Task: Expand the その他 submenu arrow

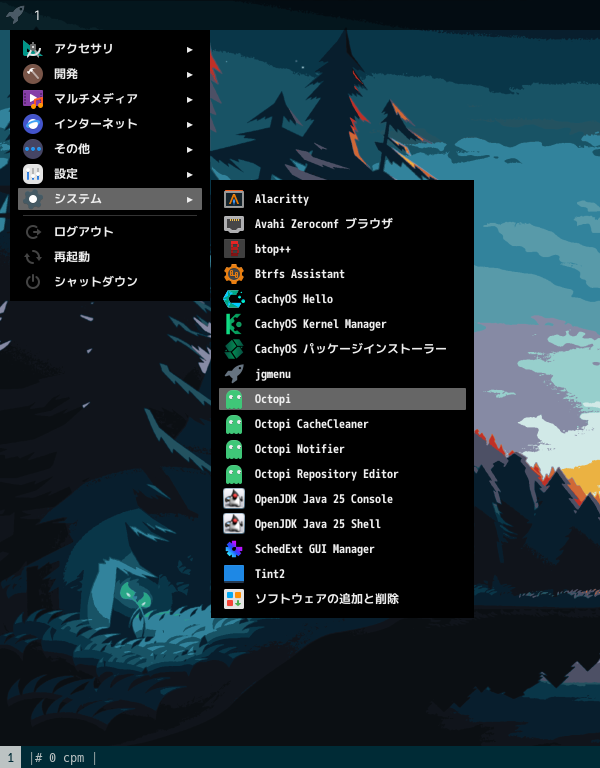Action: (190, 149)
